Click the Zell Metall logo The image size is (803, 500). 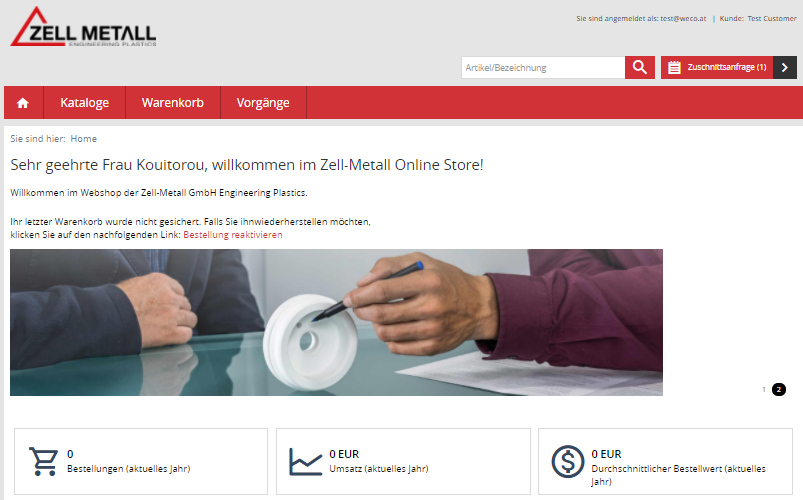(83, 27)
